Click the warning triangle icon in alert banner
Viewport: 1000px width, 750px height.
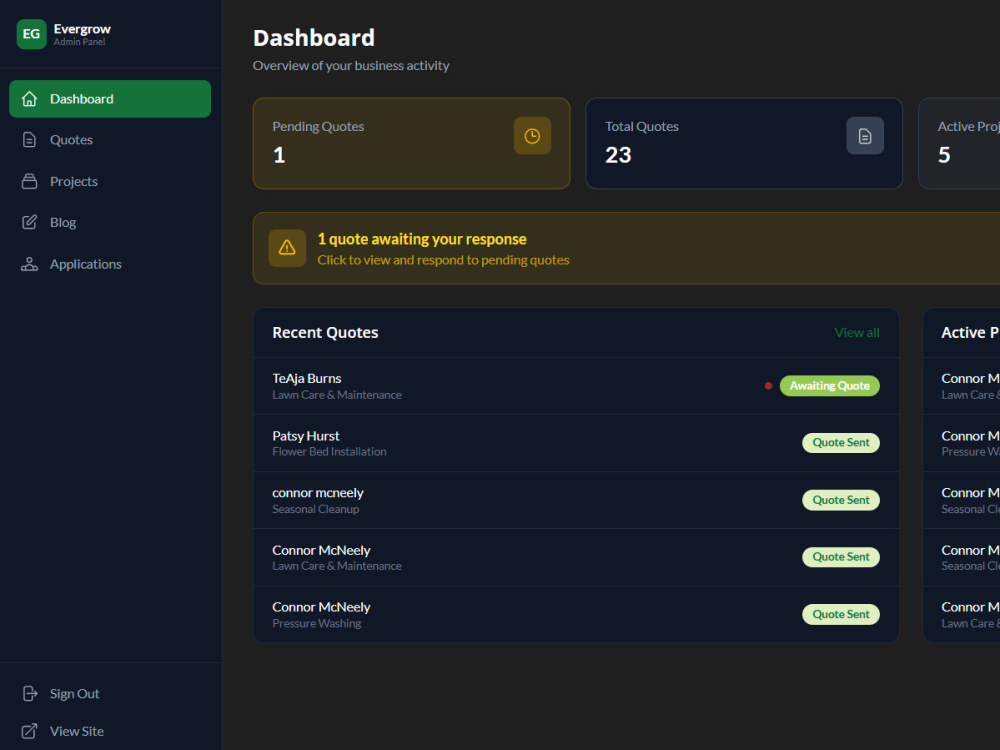287,247
